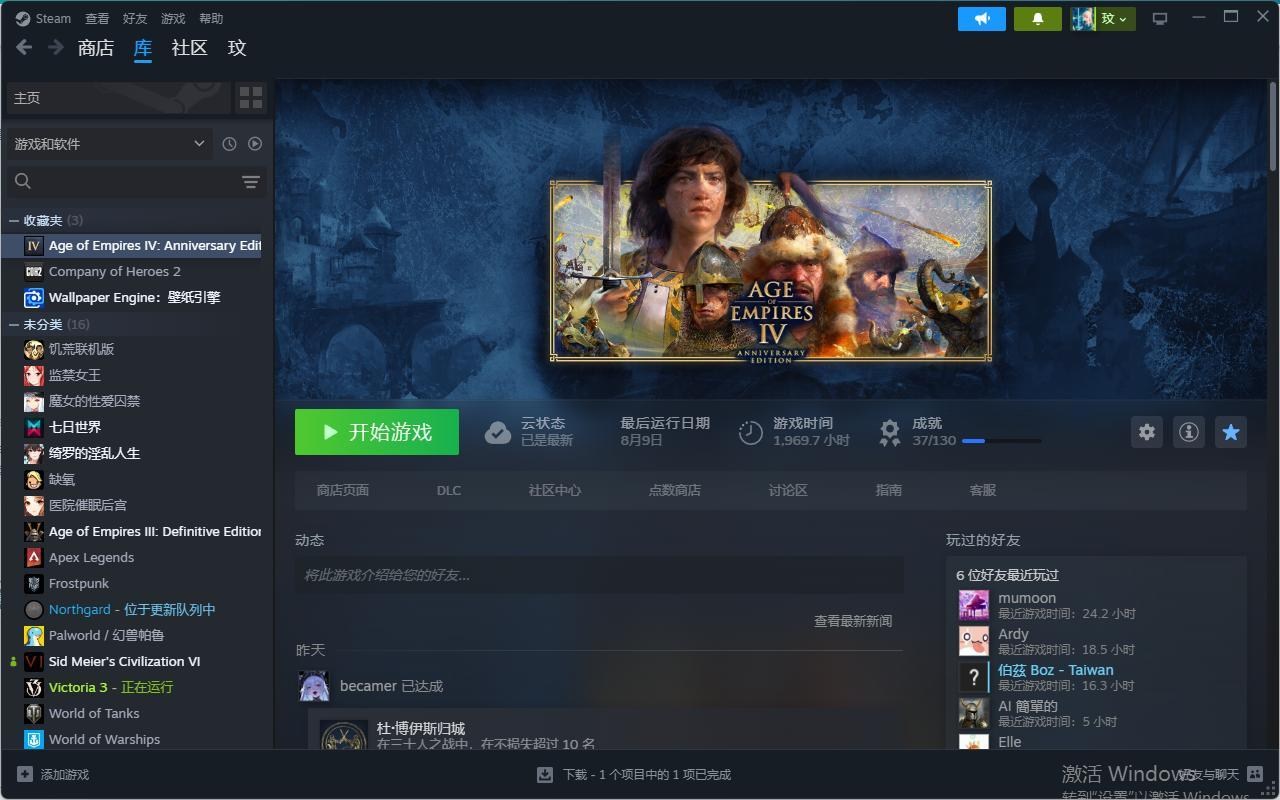Open advanced filter options icon
The width and height of the screenshot is (1280, 800).
[x=251, y=181]
